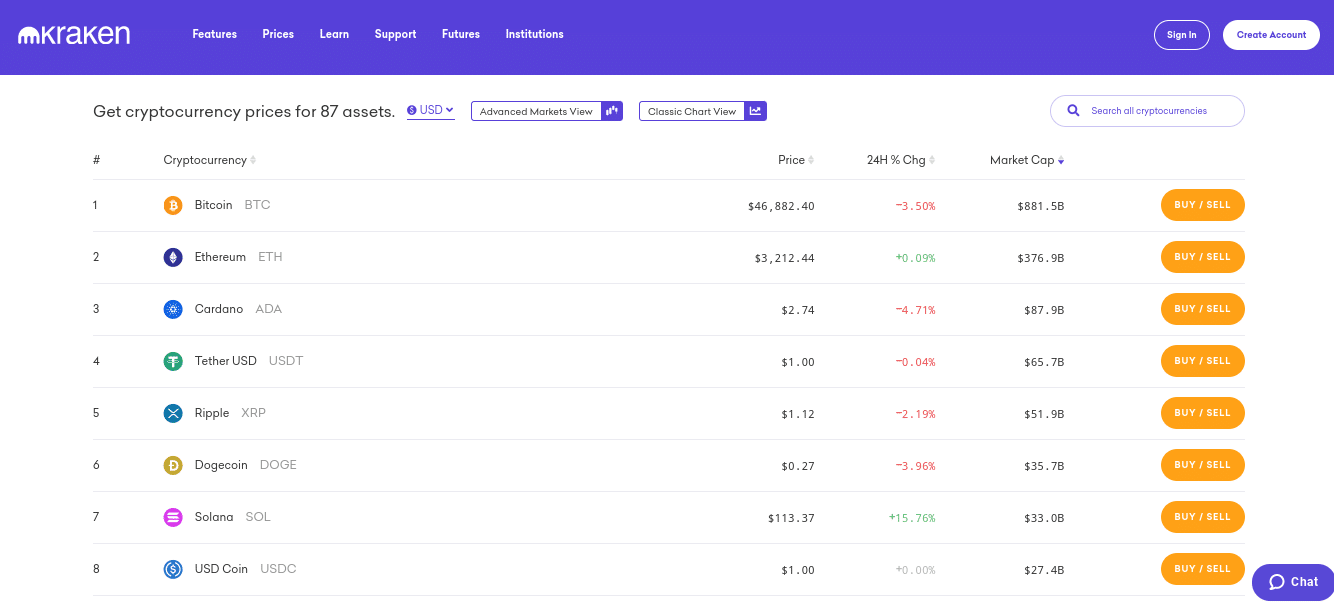Open the Prices menu

pyautogui.click(x=278, y=34)
